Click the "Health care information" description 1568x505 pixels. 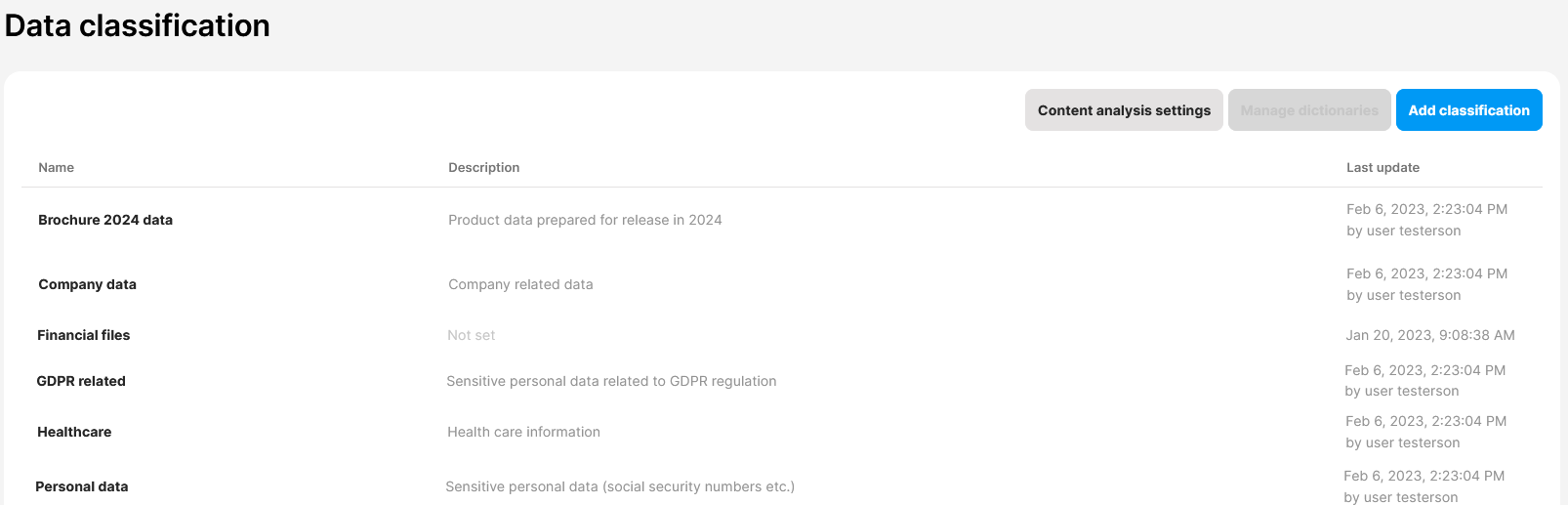click(523, 432)
